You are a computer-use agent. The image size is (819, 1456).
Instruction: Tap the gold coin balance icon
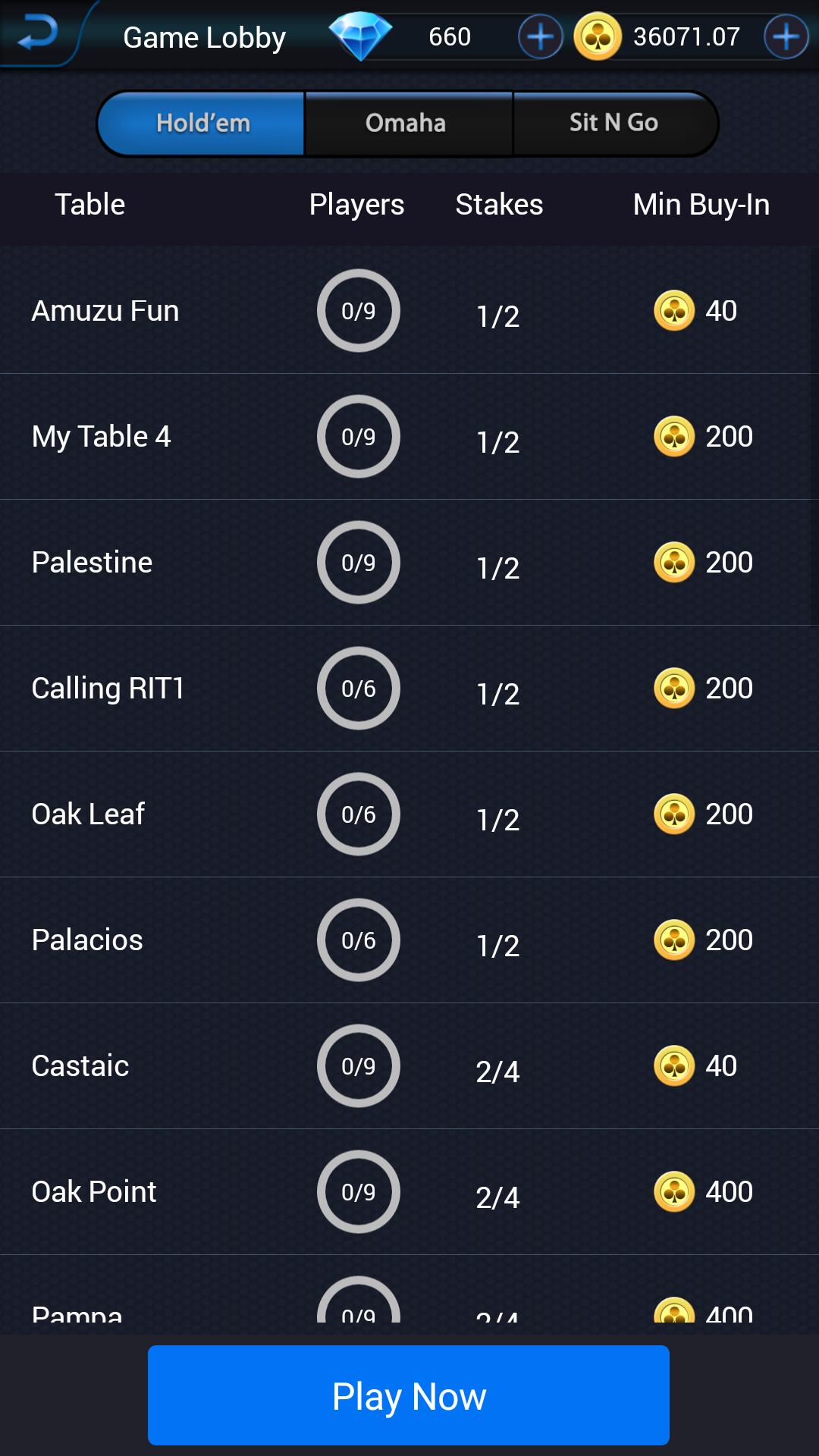[598, 36]
